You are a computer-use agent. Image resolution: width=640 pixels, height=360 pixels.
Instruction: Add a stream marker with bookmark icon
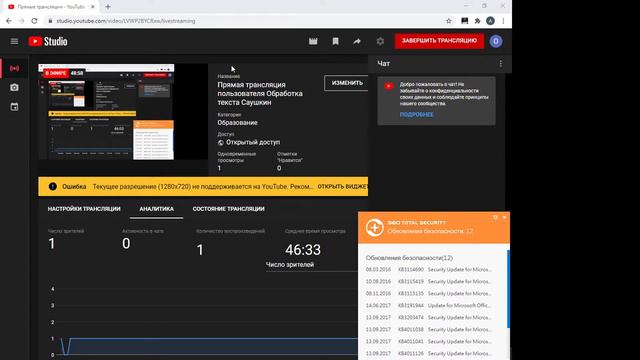tap(336, 41)
